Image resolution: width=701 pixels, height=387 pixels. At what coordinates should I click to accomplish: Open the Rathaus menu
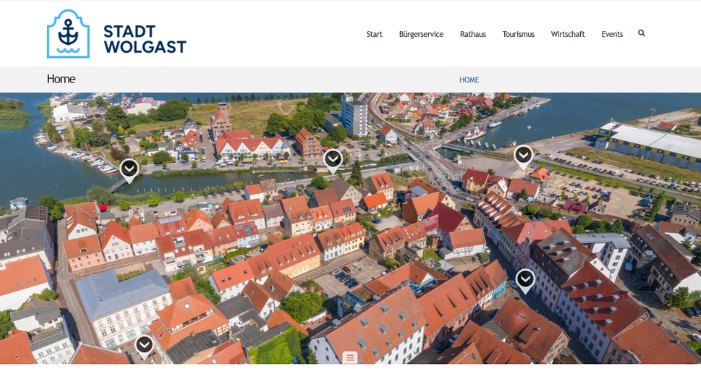tap(473, 34)
